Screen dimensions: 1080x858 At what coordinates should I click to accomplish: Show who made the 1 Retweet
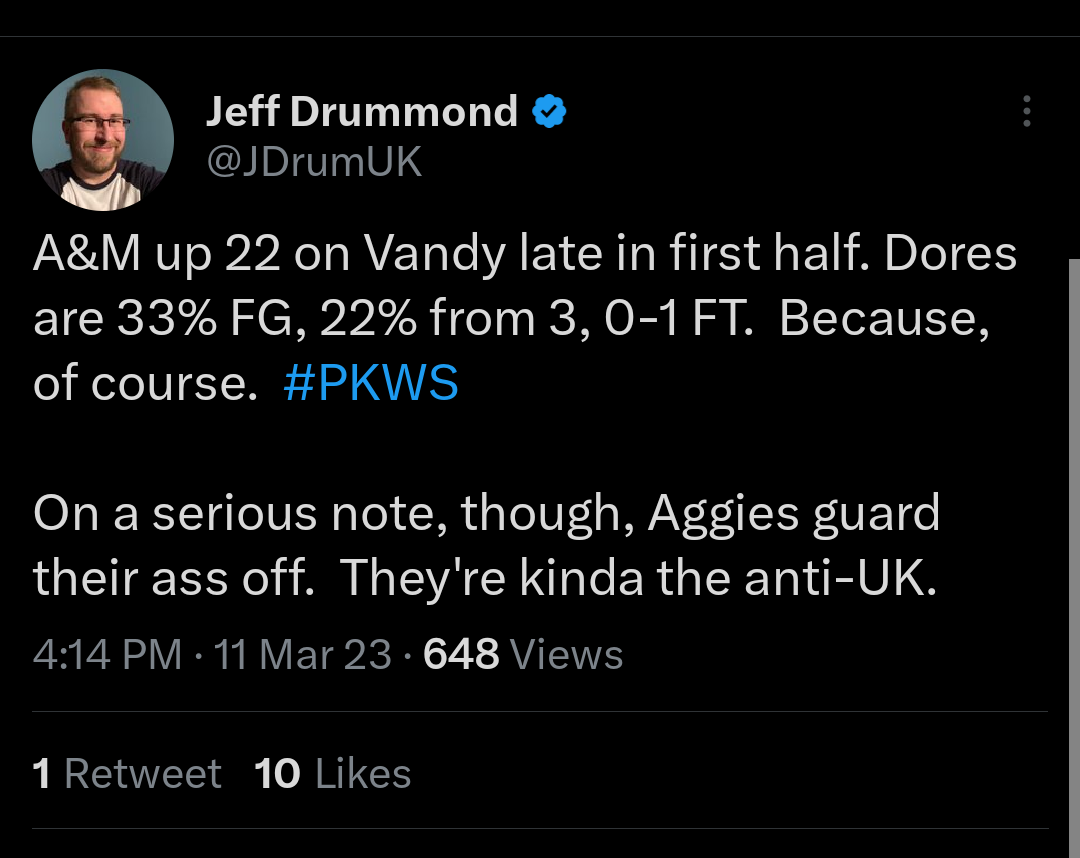coord(127,773)
